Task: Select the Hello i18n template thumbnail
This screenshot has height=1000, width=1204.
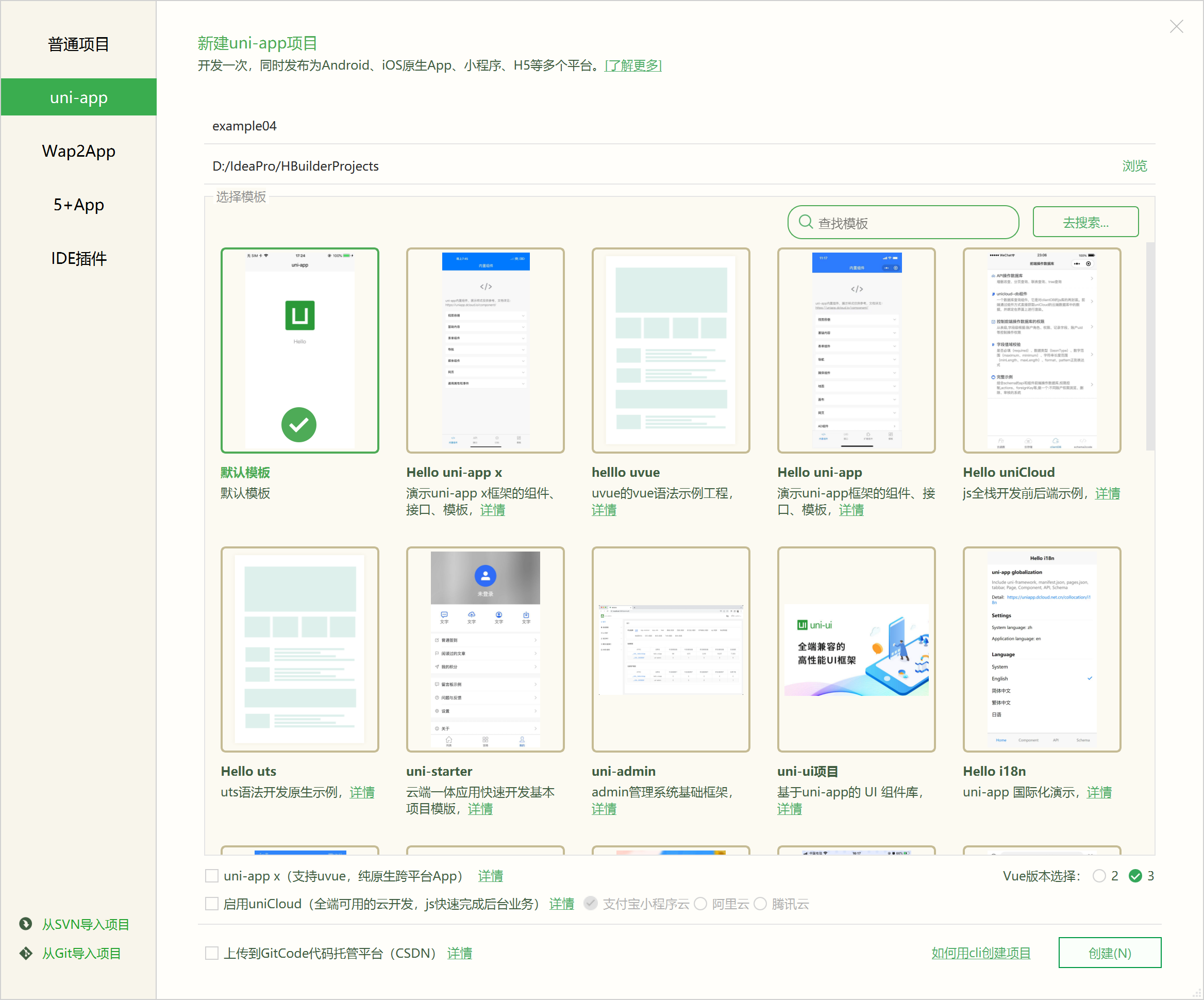Action: pos(1041,649)
